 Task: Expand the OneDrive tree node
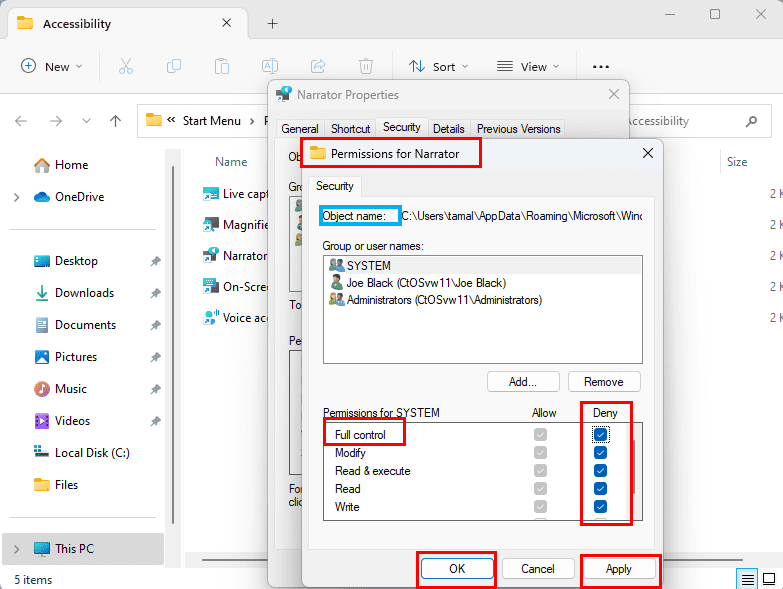click(17, 197)
